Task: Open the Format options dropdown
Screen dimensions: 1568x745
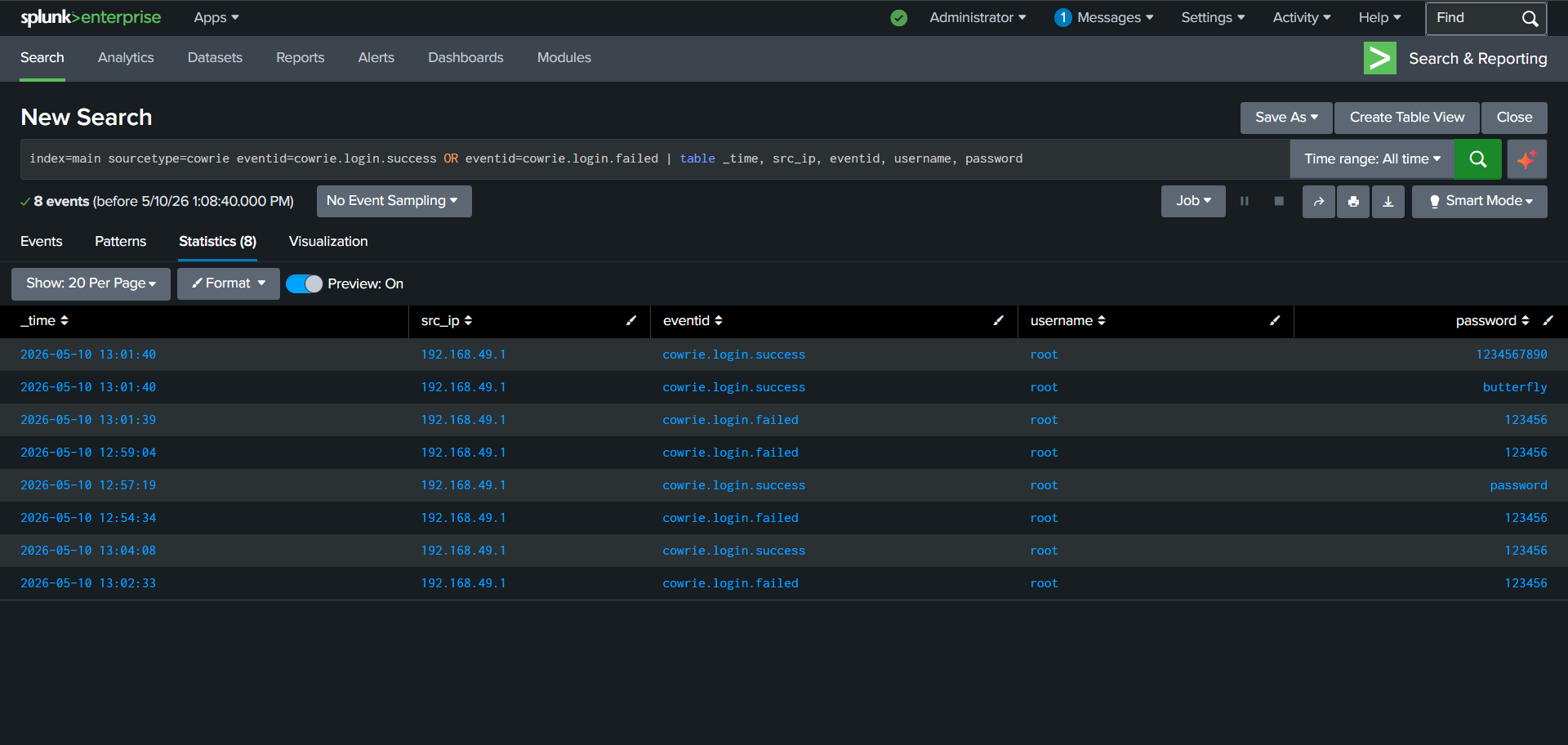Action: pyautogui.click(x=229, y=283)
